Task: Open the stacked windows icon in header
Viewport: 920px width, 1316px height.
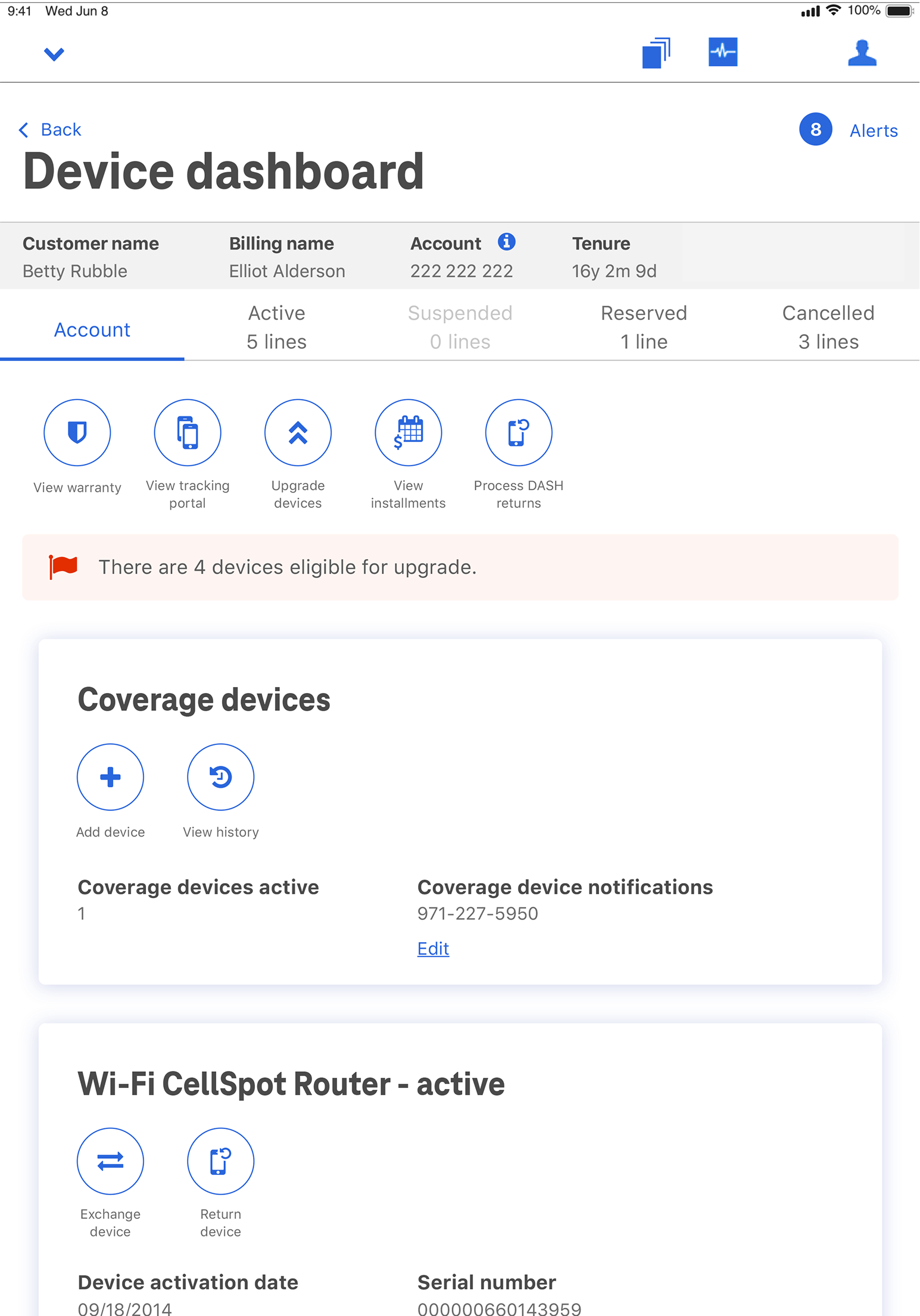Action: click(656, 53)
